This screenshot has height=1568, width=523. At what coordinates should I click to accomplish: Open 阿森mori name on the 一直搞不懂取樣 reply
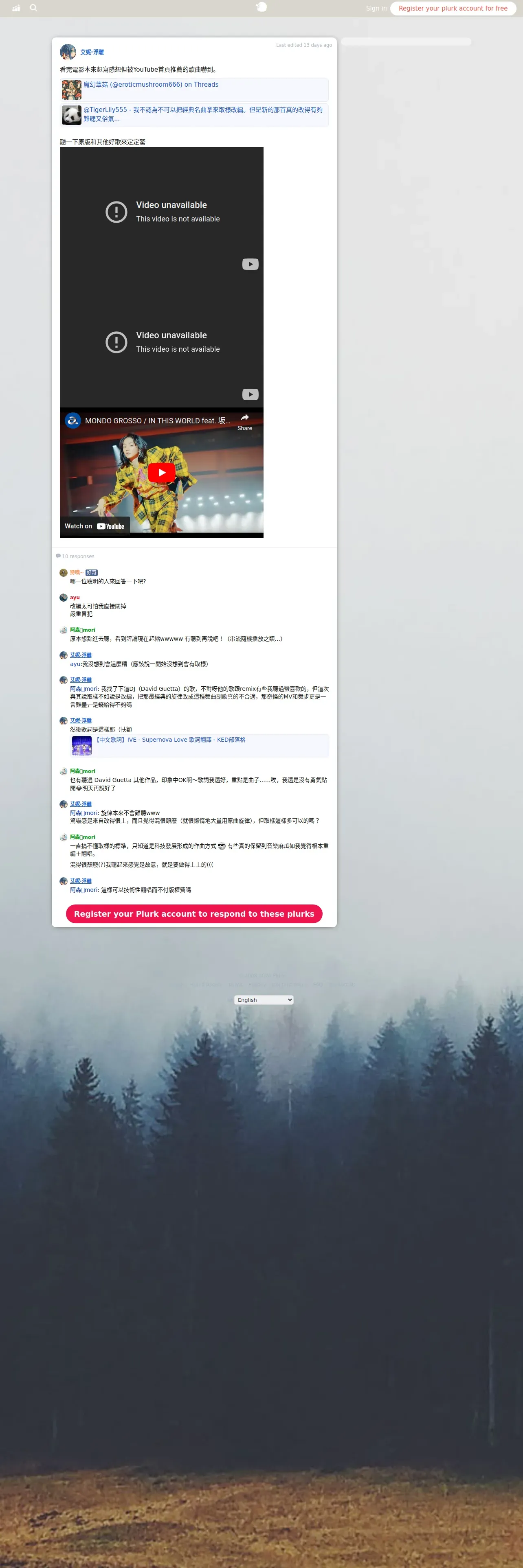pyautogui.click(x=83, y=837)
